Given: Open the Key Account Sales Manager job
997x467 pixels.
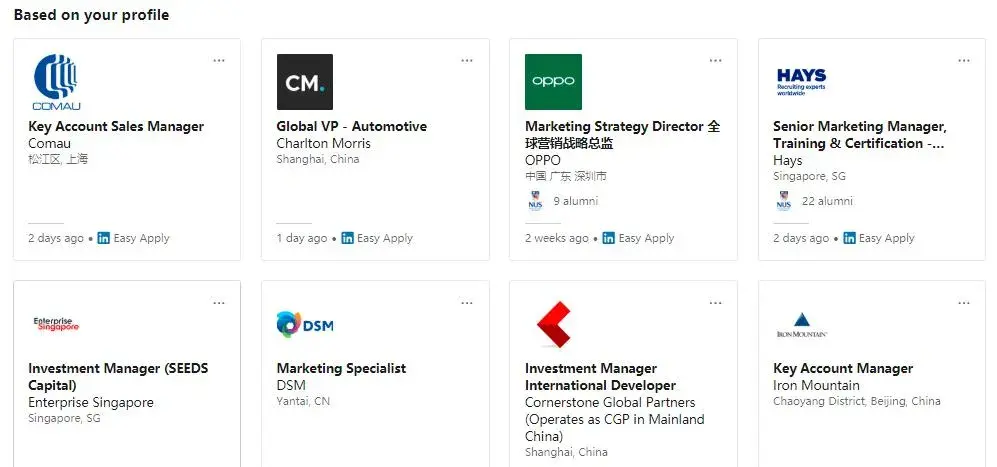Looking at the screenshot, I should coord(116,127).
